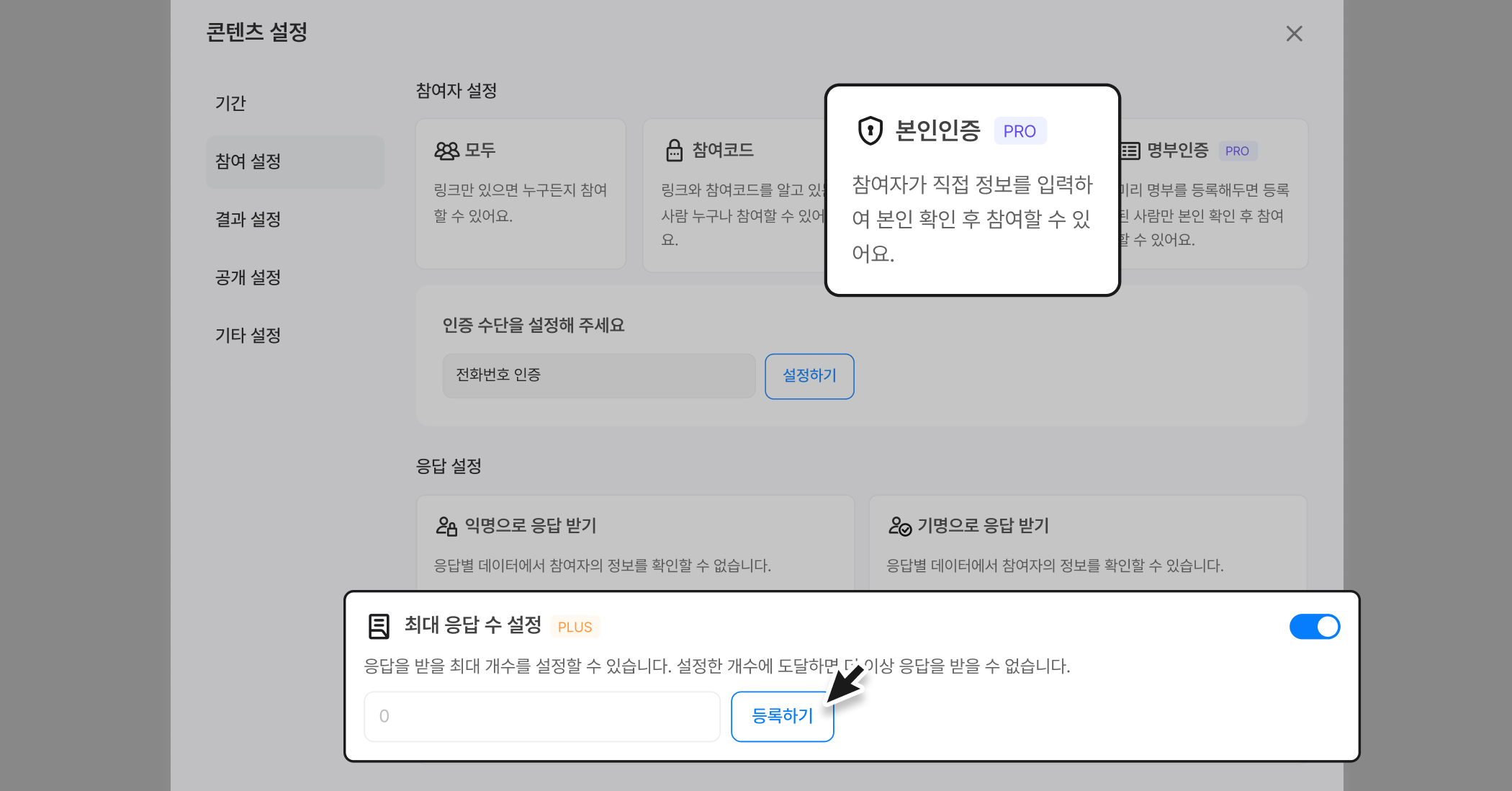
Task: Click the PRO badge next to 본인인증
Action: (1020, 131)
